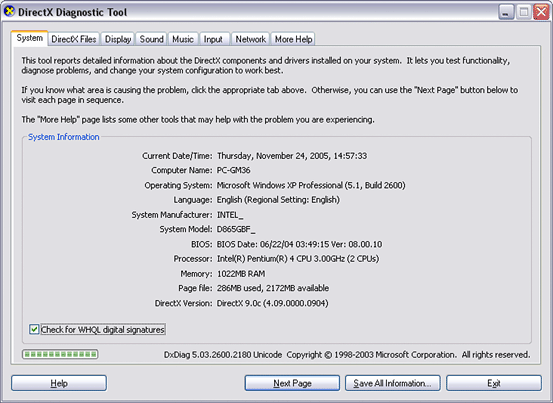Open the Display tab
553x403 pixels.
click(118, 39)
